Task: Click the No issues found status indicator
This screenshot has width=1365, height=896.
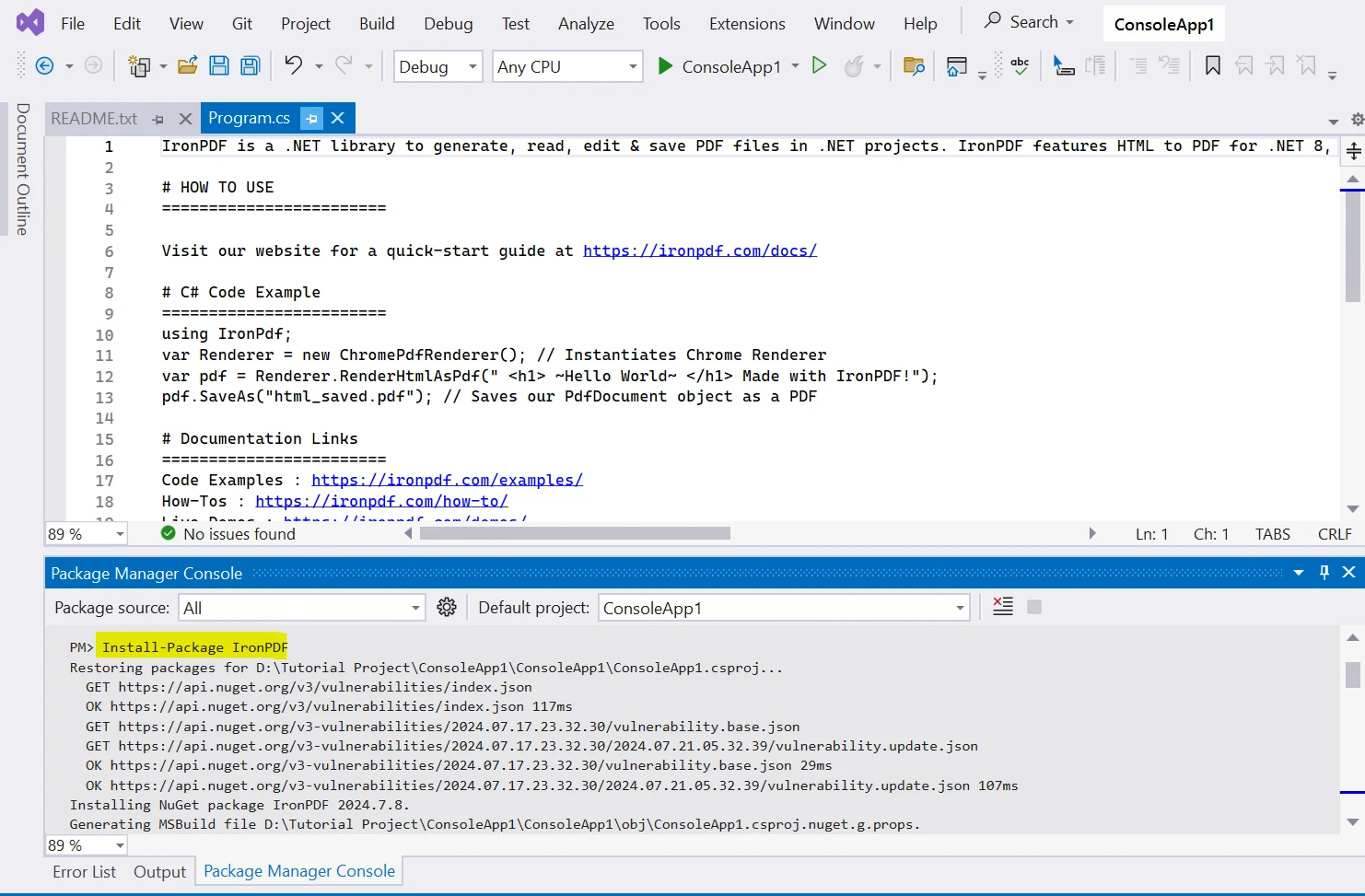Action: [228, 534]
